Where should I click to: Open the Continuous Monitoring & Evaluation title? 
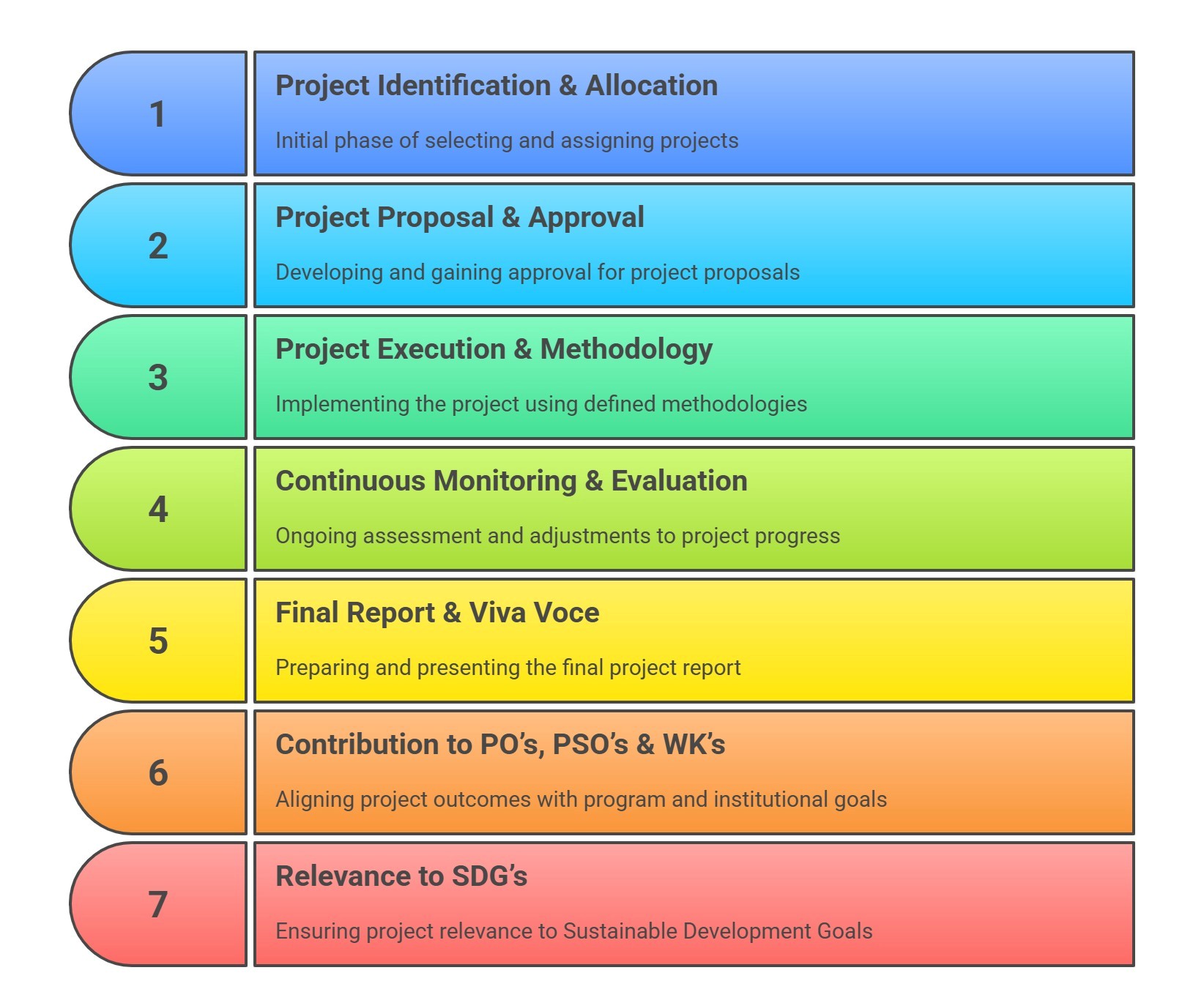[x=511, y=481]
